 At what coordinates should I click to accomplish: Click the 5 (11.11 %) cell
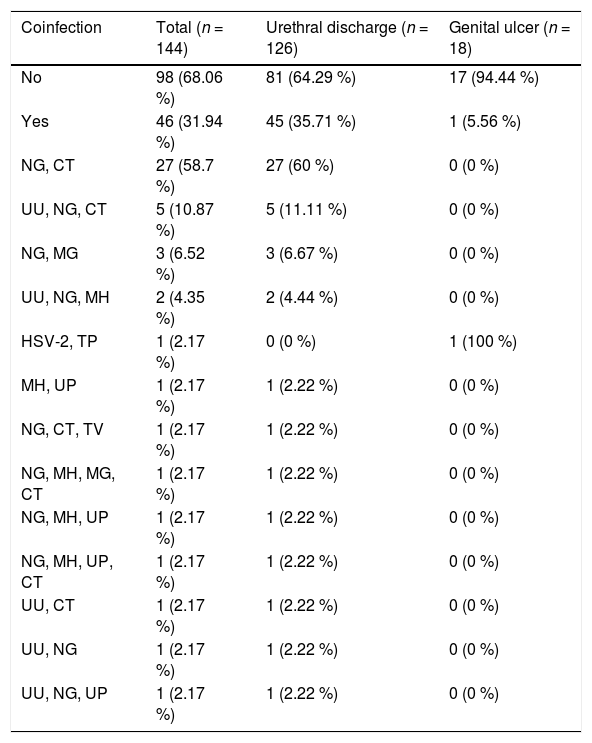(306, 209)
